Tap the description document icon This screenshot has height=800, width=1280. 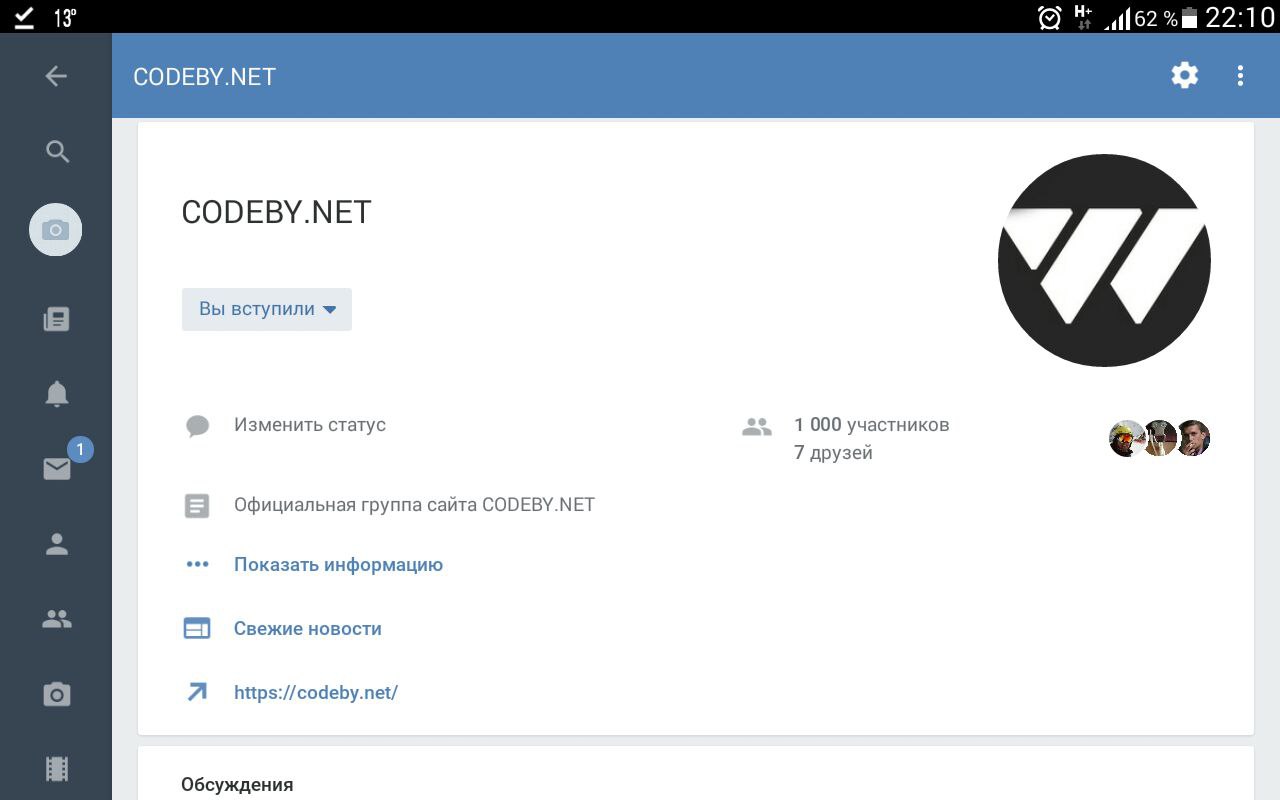[197, 506]
